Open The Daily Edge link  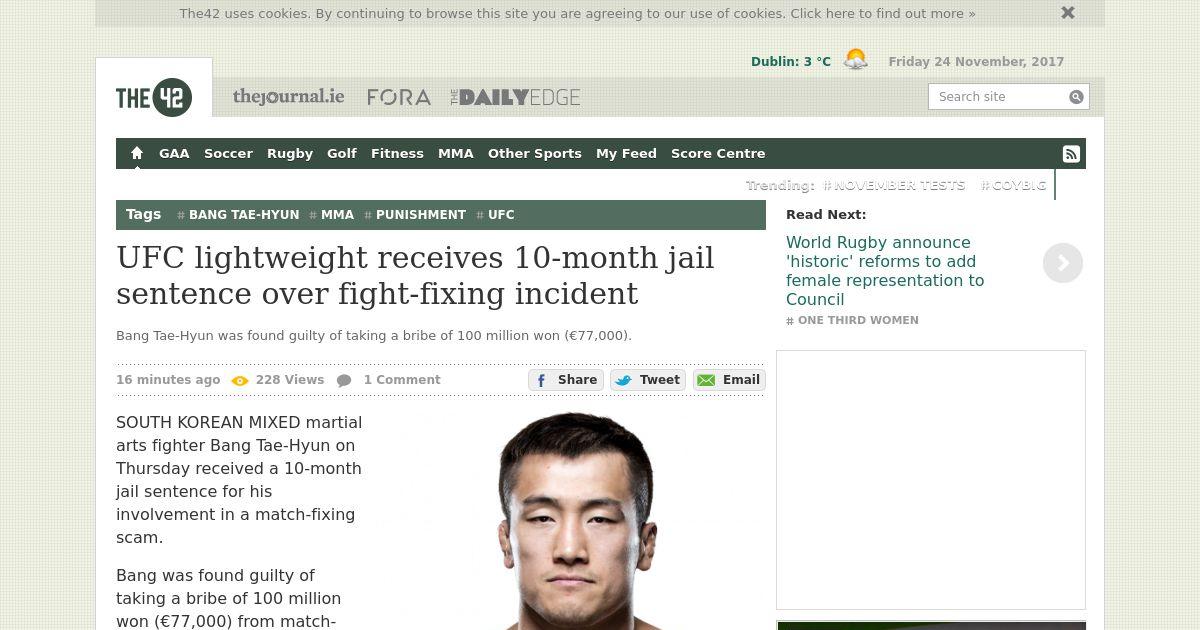point(515,97)
